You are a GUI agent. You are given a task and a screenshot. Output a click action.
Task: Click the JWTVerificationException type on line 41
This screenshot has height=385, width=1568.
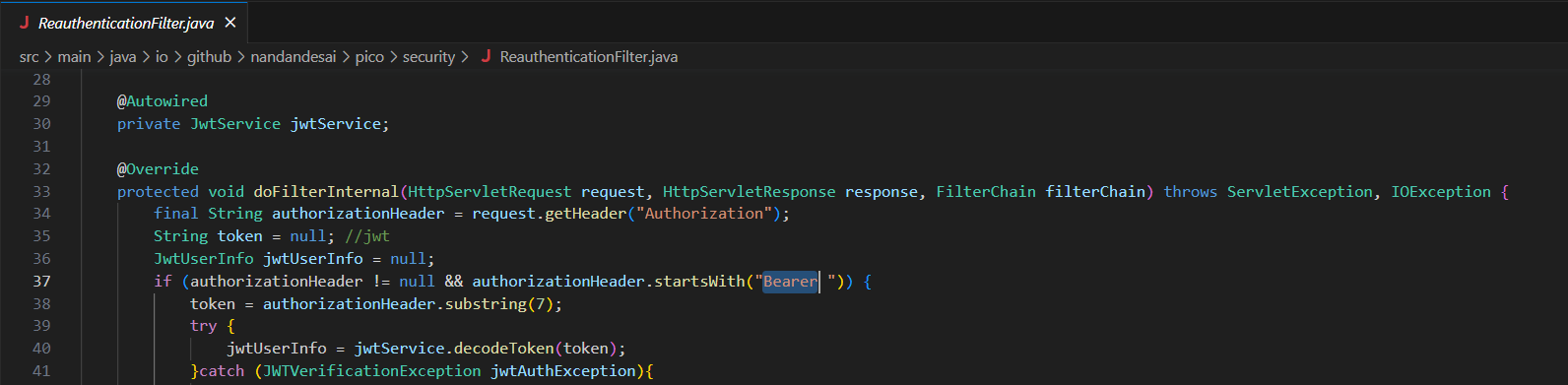pos(372,371)
